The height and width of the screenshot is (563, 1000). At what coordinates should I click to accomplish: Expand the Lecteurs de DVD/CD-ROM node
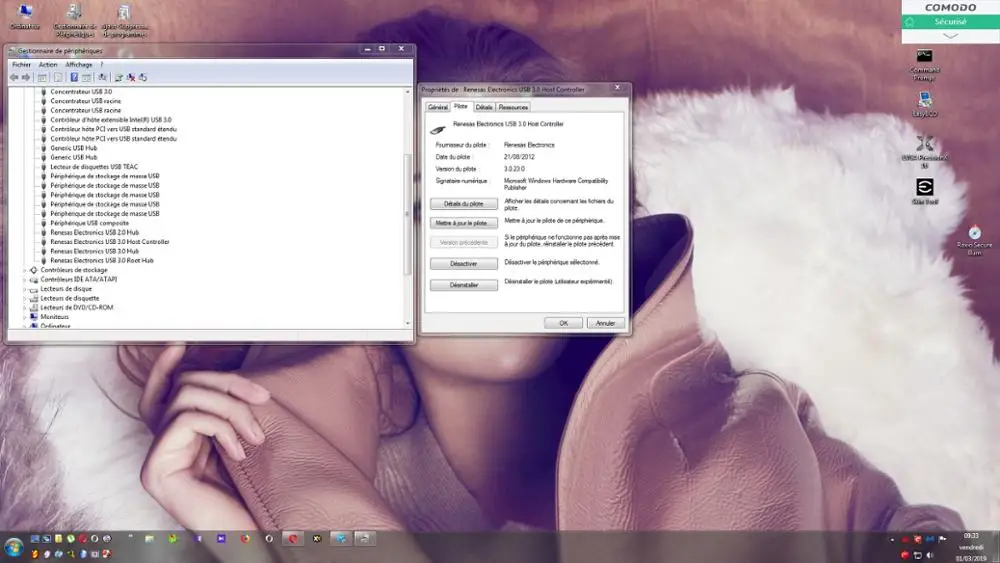[x=25, y=308]
